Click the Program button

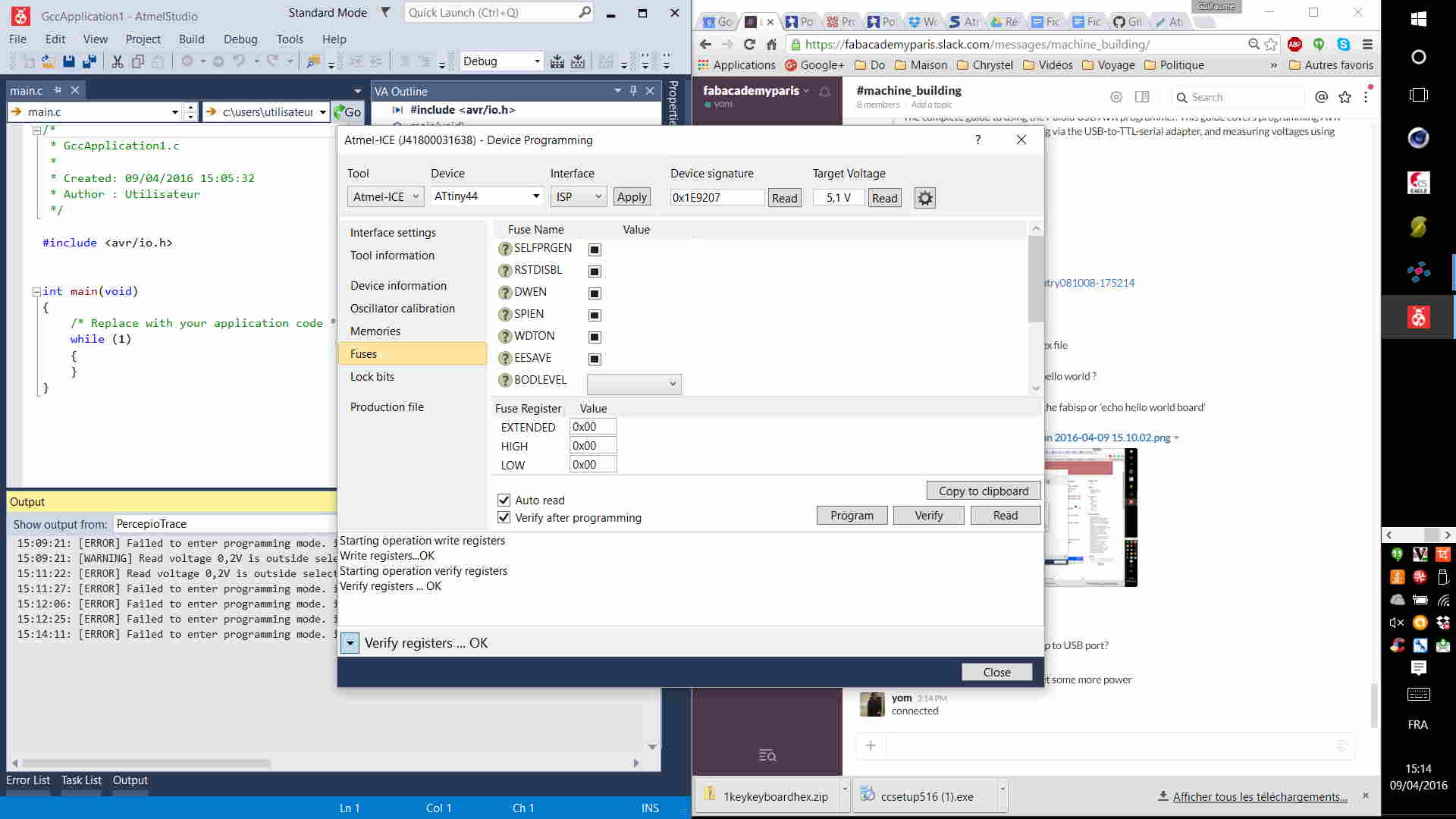tap(852, 516)
